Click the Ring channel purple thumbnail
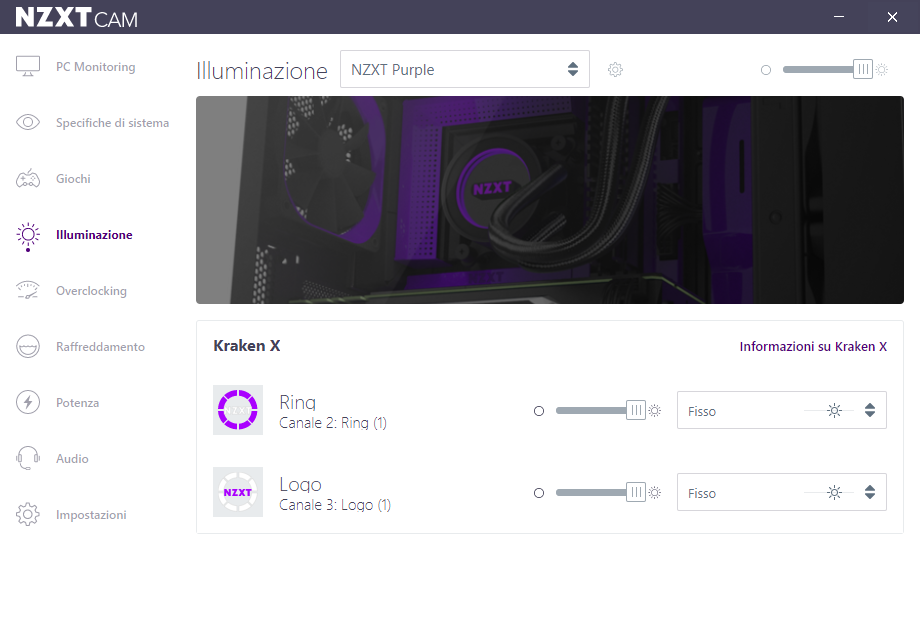The image size is (920, 640). click(238, 410)
